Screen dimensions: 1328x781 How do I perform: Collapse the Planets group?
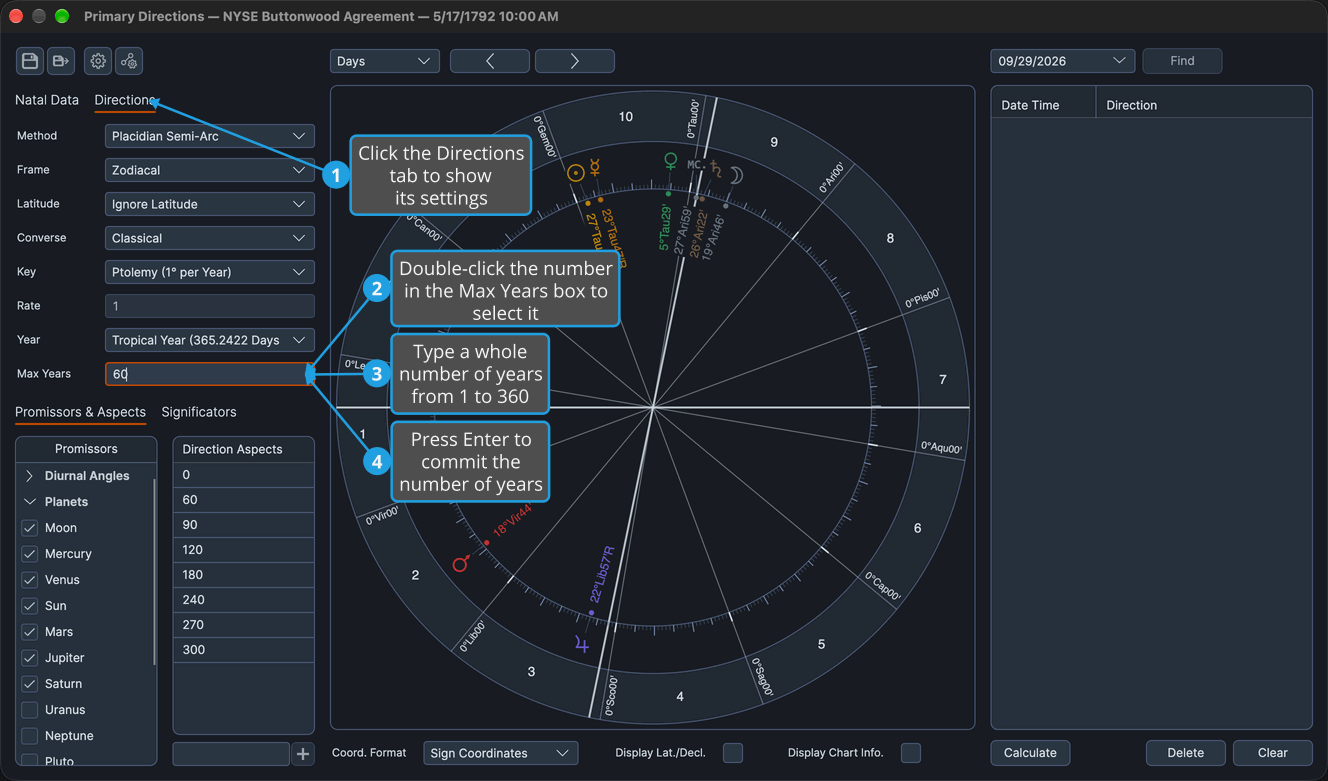pos(30,502)
